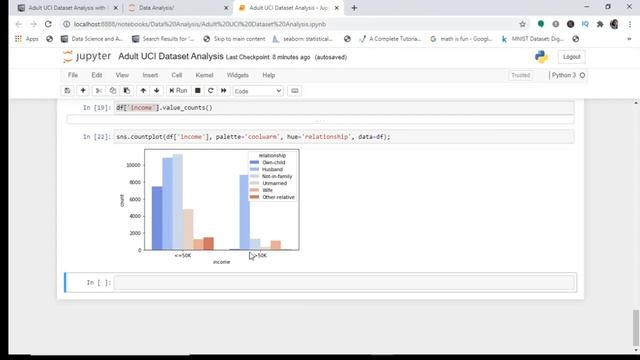Click the page vertical scrollbar thumb

pos(636,327)
